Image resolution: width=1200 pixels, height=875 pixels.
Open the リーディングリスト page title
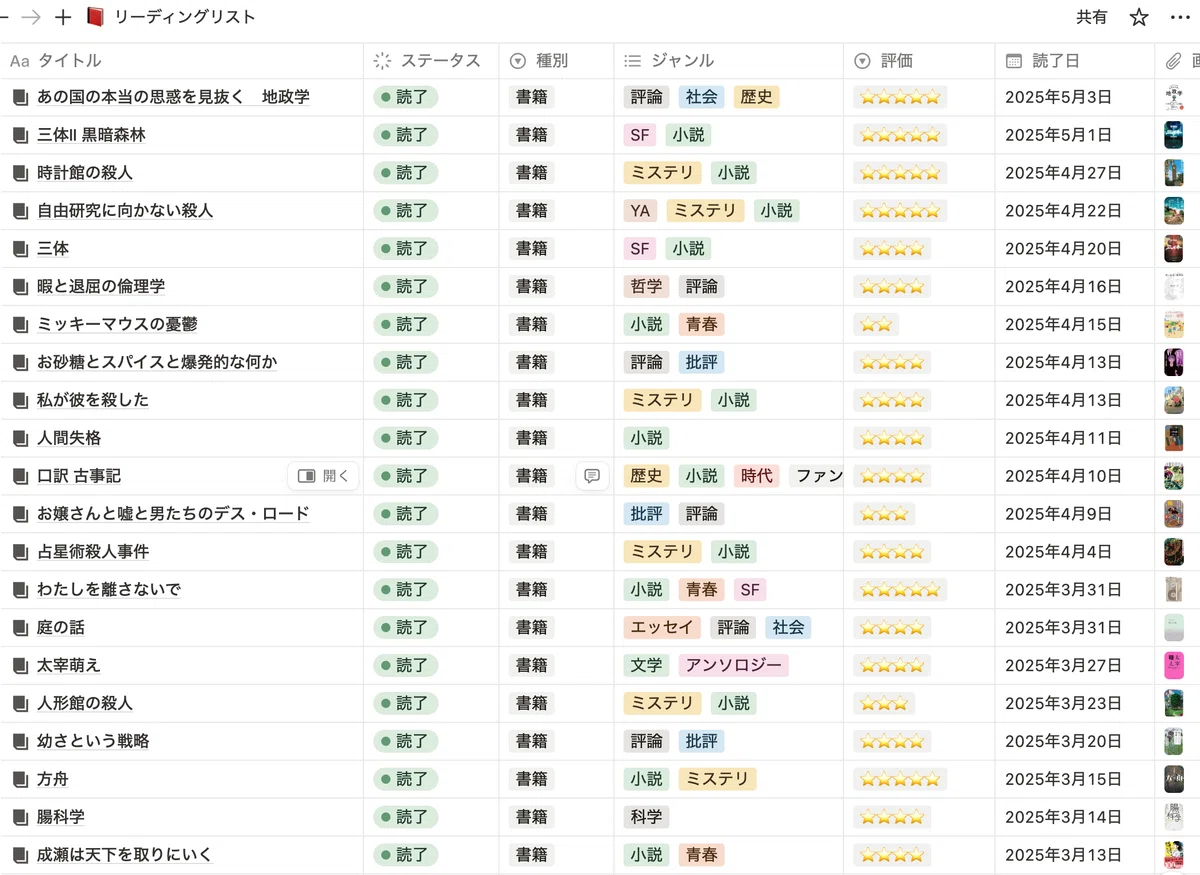tap(185, 17)
